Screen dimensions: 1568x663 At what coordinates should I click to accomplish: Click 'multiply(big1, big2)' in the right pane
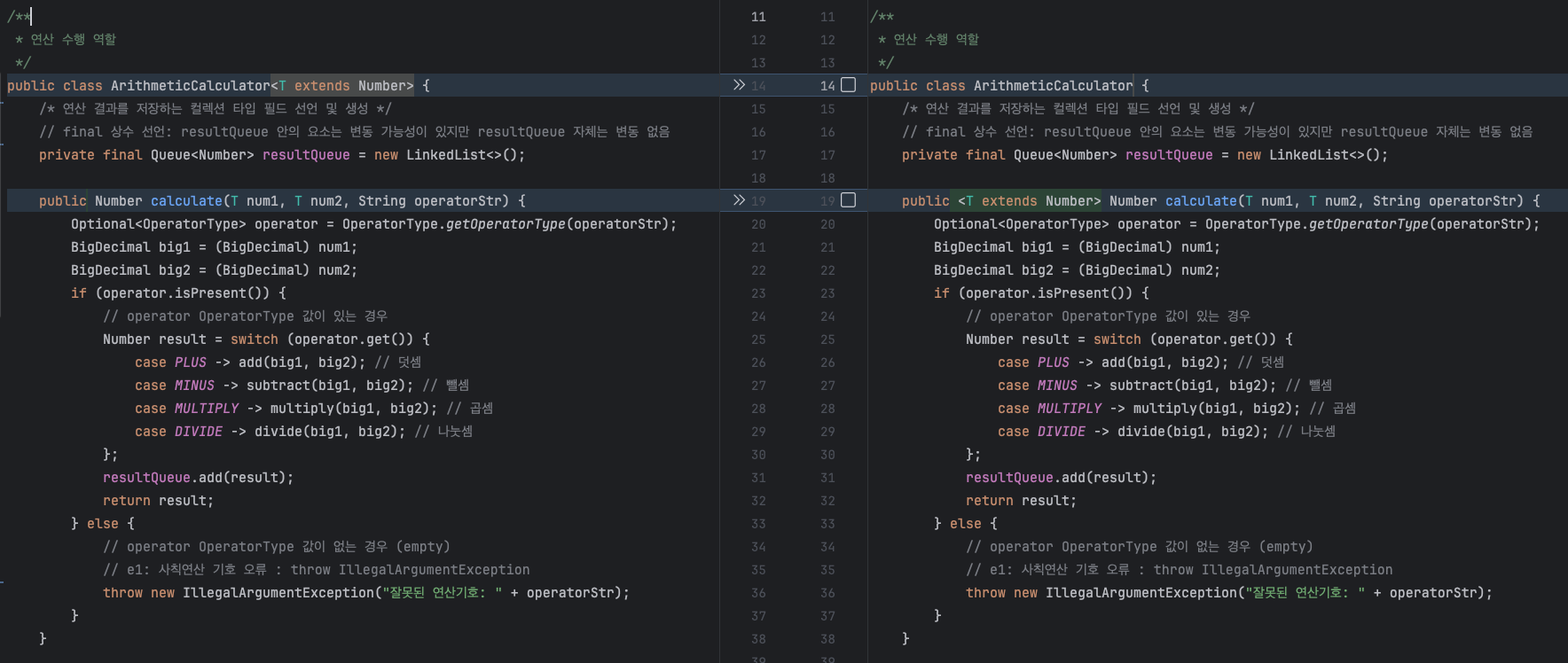pos(1213,409)
